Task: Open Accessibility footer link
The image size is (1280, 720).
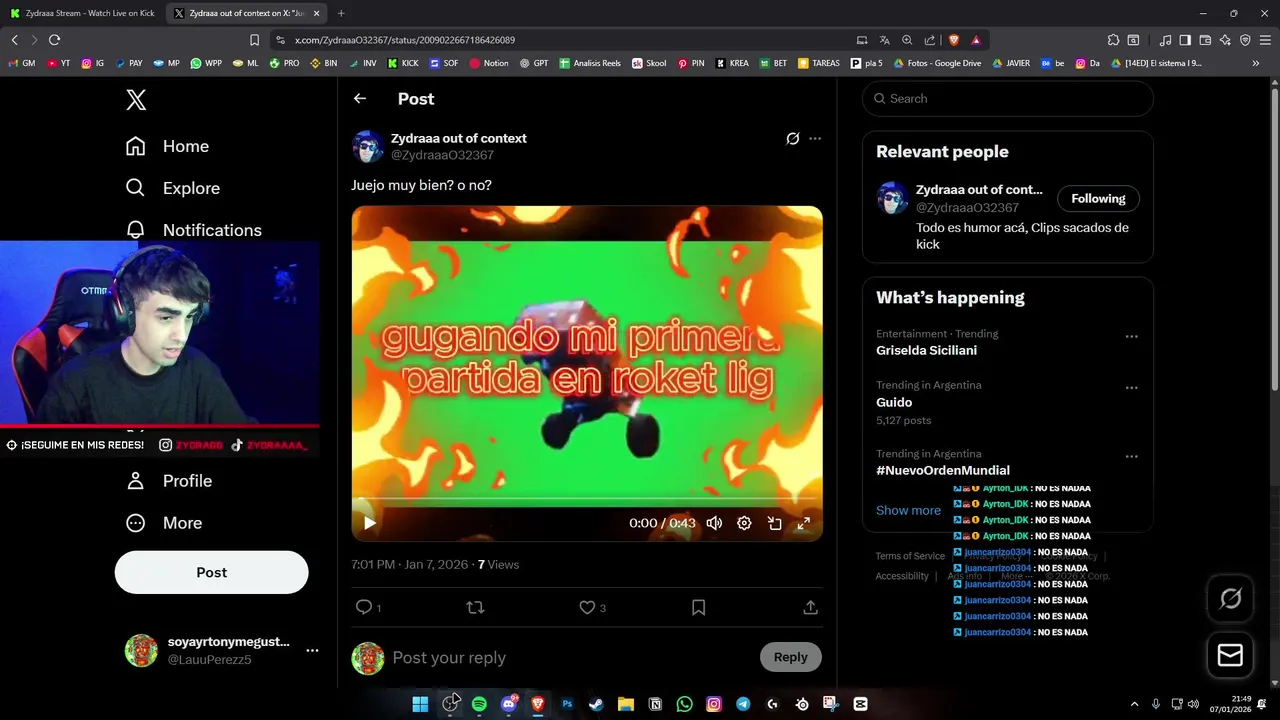Action: pos(902,576)
